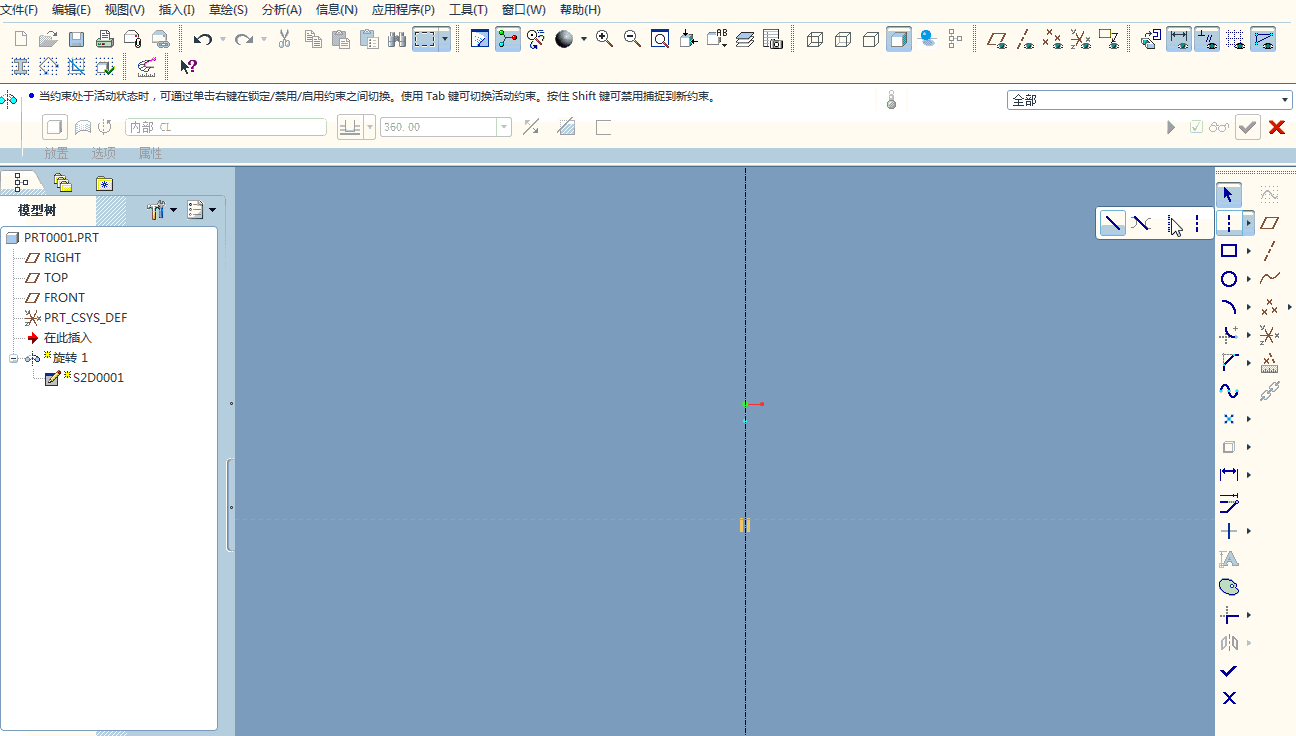This screenshot has height=736, width=1296.
Task: Click the context-sensitive help arrow icon
Action: coord(188,67)
